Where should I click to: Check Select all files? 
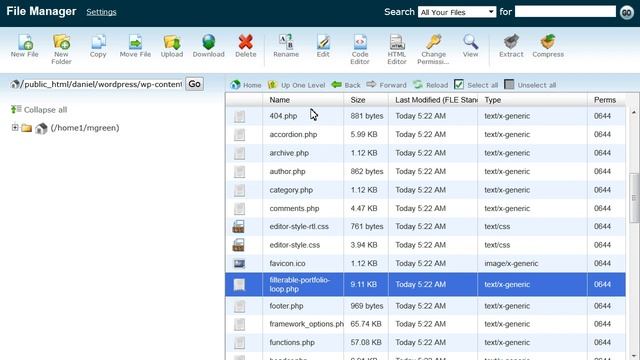point(459,84)
